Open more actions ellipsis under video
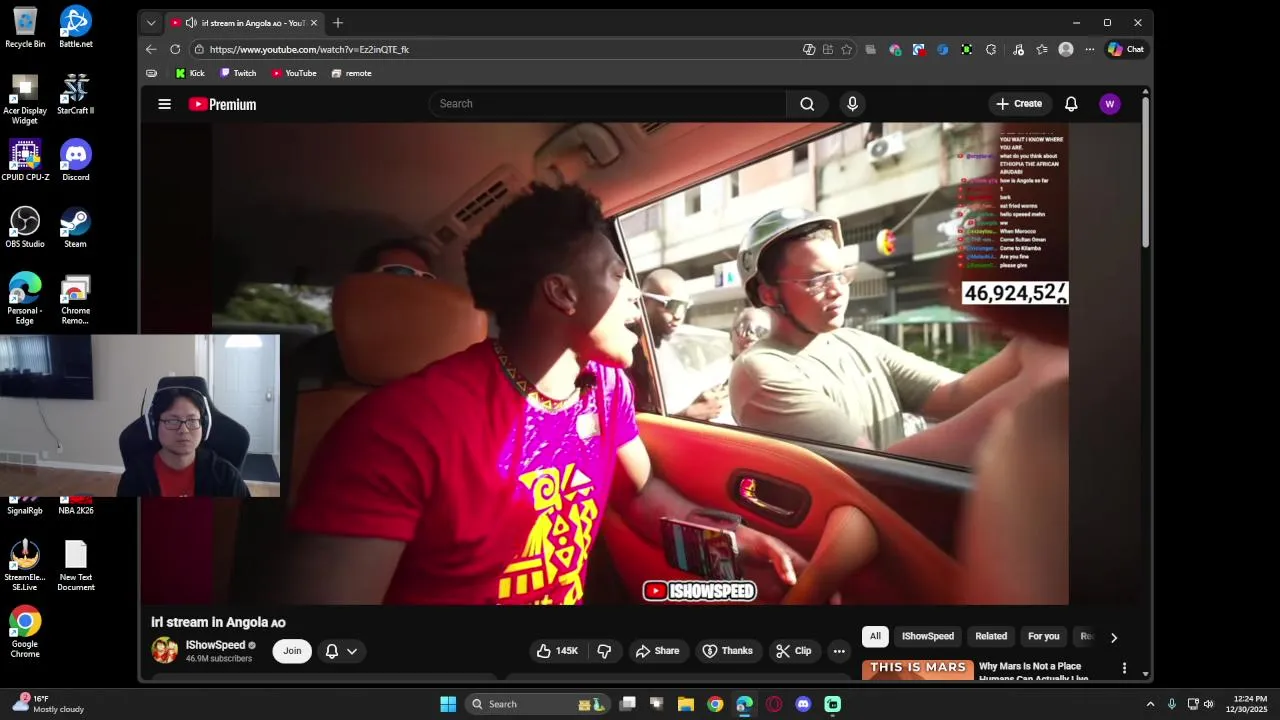This screenshot has width=1280, height=720. point(839,651)
